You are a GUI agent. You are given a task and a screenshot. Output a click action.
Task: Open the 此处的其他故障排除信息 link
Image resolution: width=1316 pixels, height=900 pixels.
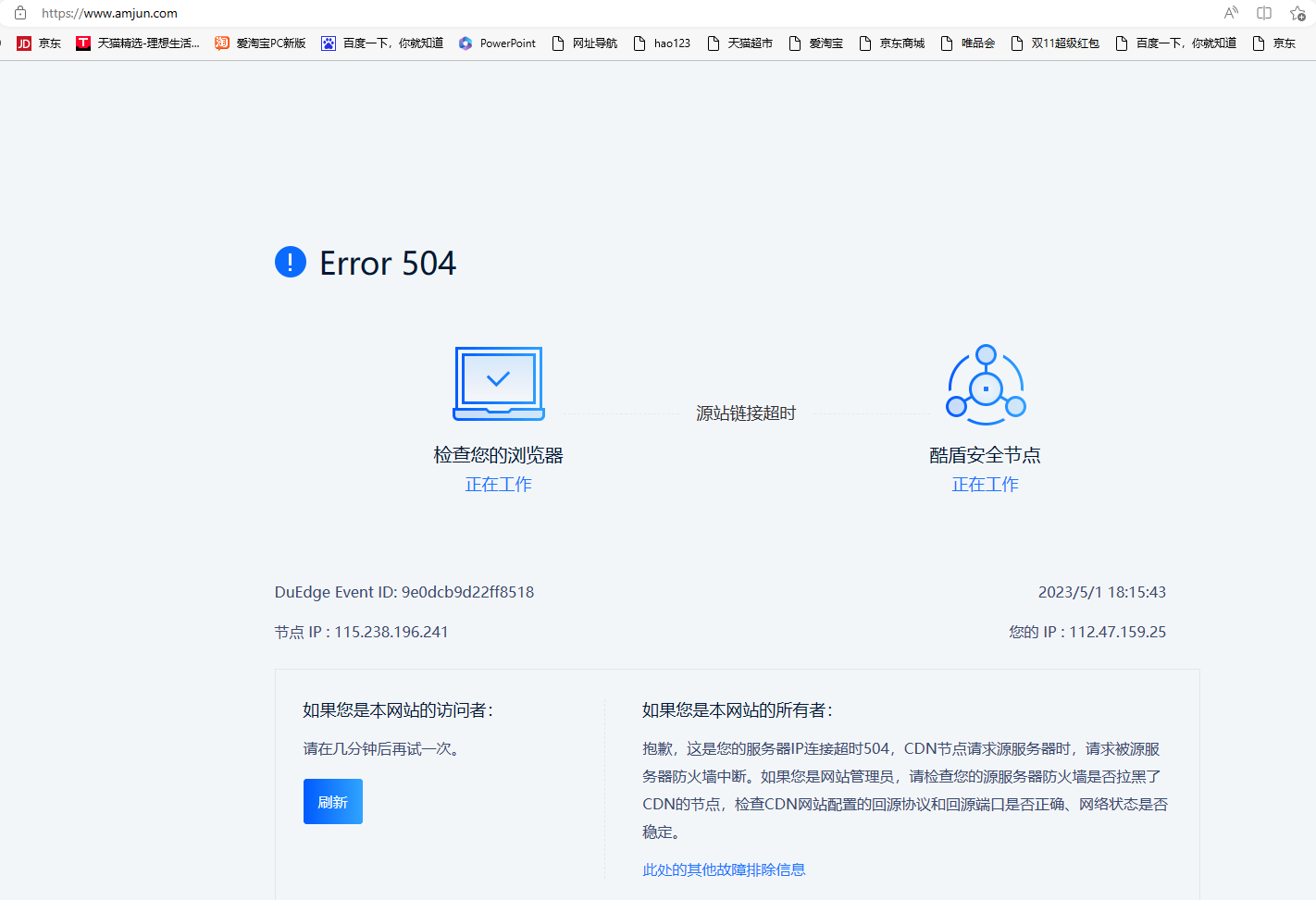click(723, 869)
